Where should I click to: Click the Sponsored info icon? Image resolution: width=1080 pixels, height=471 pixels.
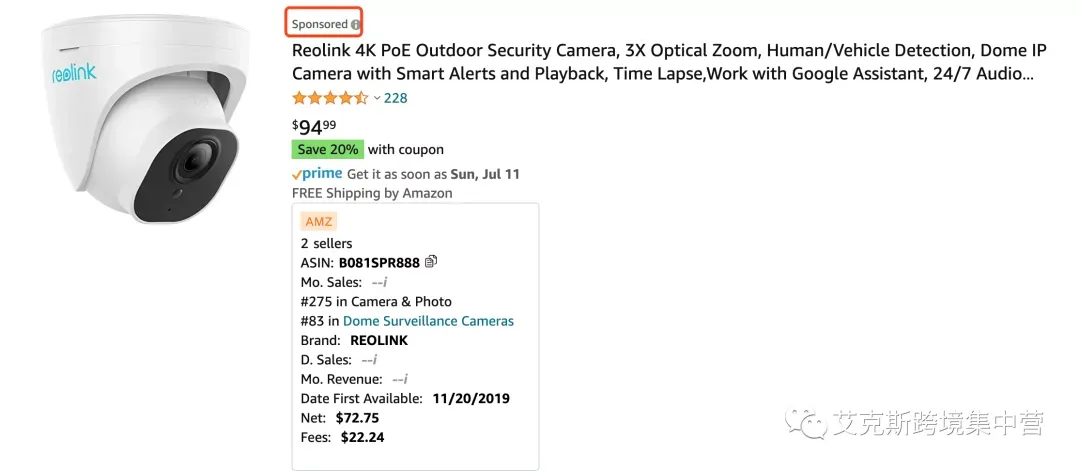[355, 25]
